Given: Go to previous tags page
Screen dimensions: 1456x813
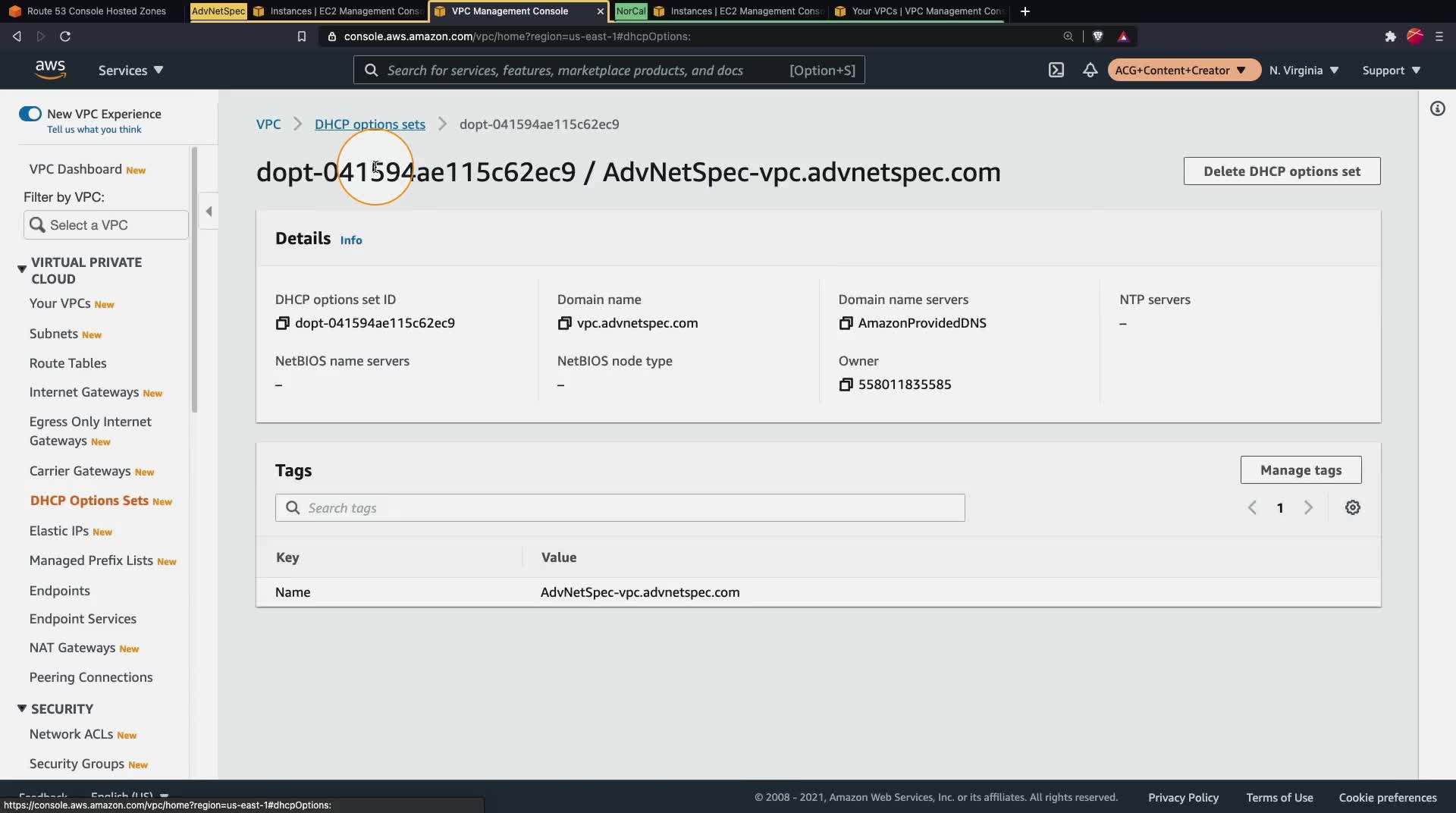Looking at the screenshot, I should [x=1252, y=507].
